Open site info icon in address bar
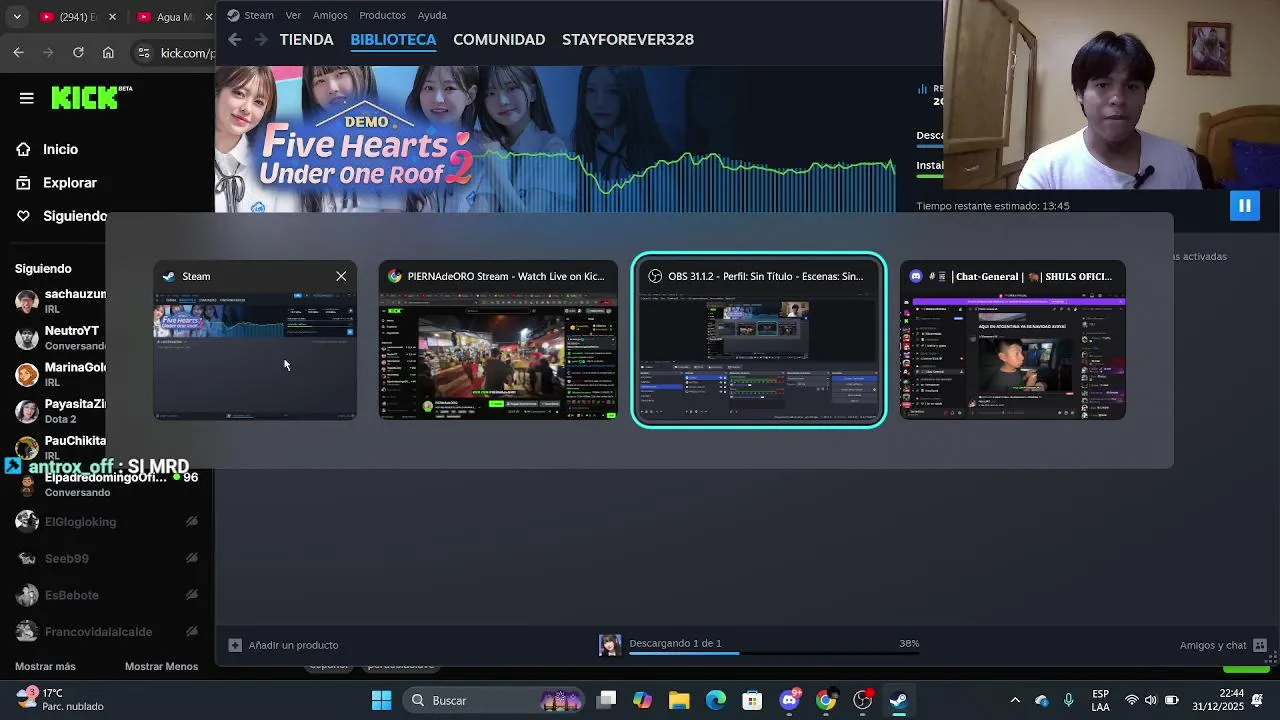The width and height of the screenshot is (1280, 720). [x=144, y=53]
